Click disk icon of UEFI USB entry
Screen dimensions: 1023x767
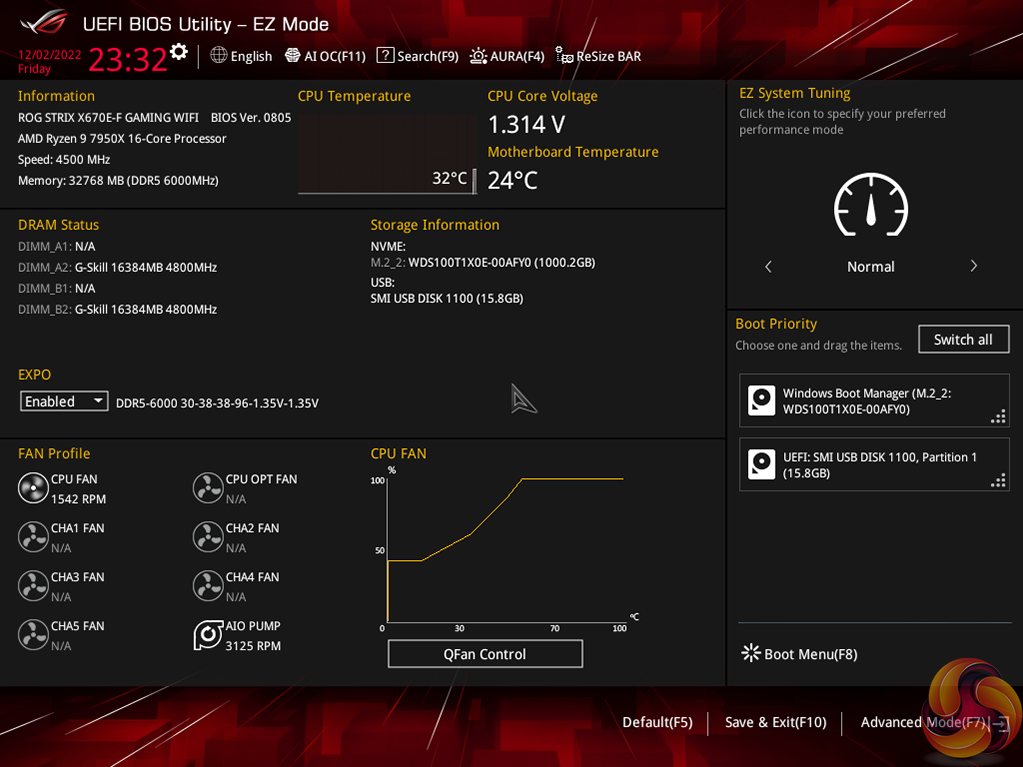761,464
